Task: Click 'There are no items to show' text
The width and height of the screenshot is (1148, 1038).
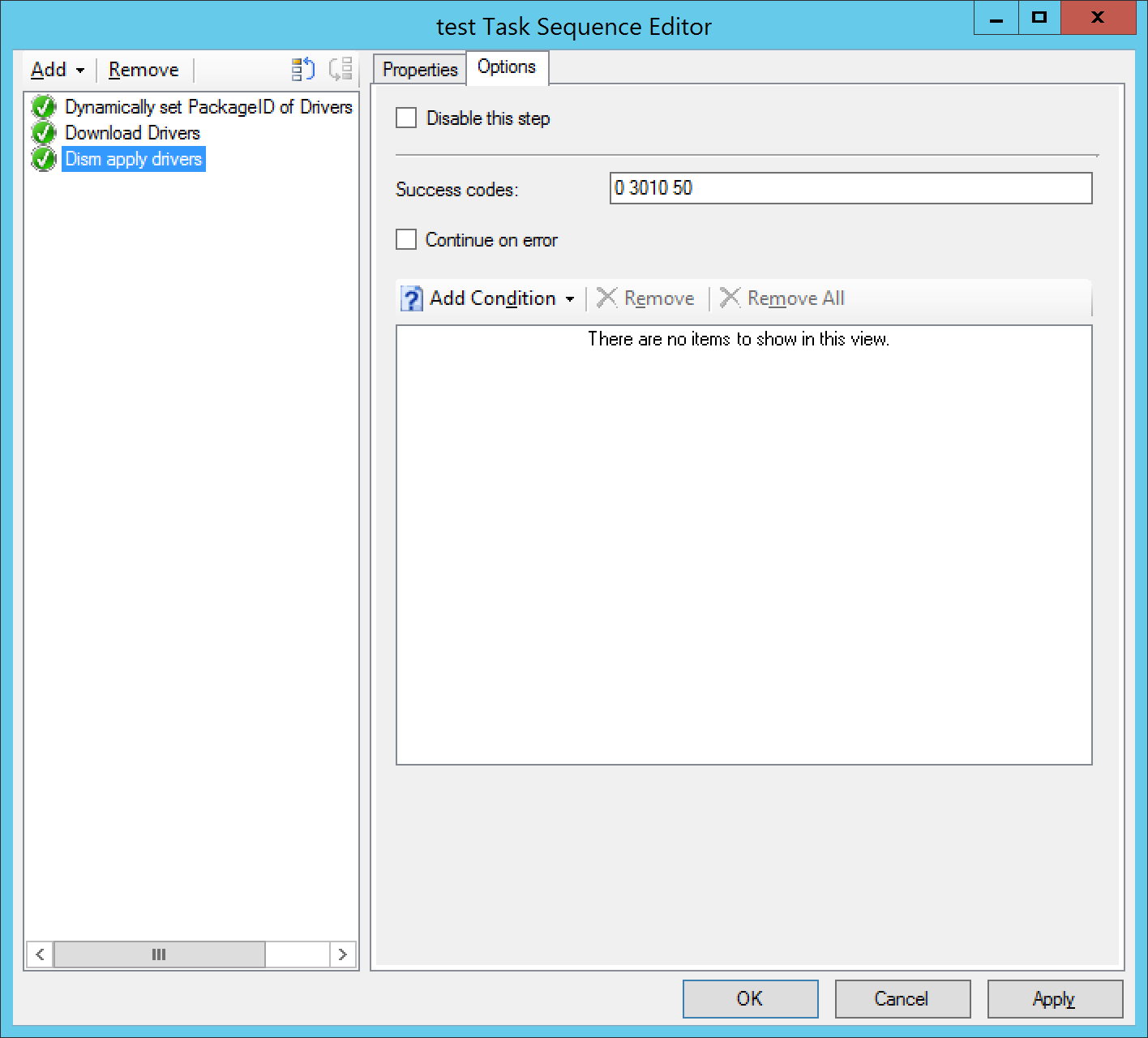Action: [x=739, y=339]
